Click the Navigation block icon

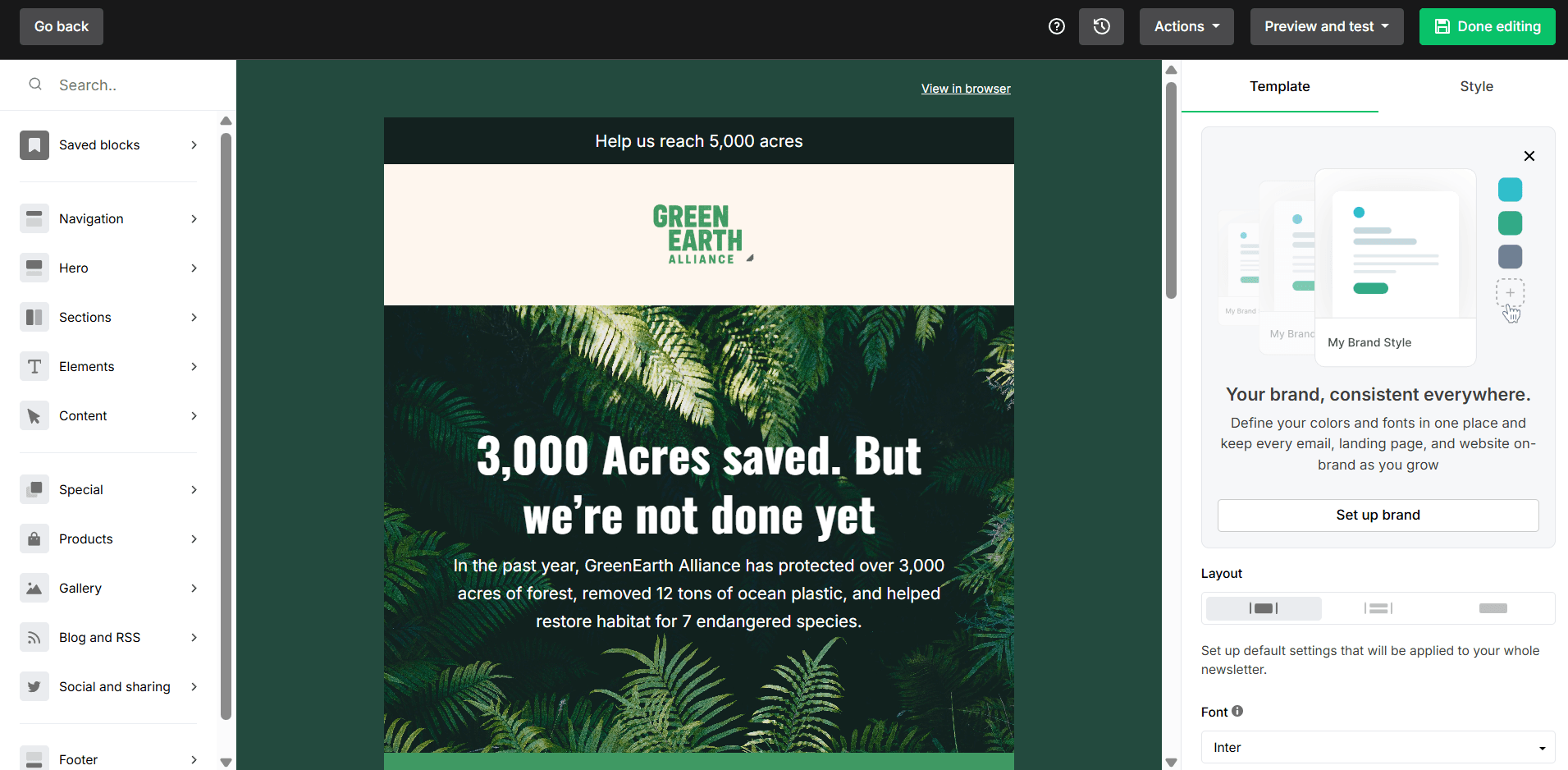point(34,219)
